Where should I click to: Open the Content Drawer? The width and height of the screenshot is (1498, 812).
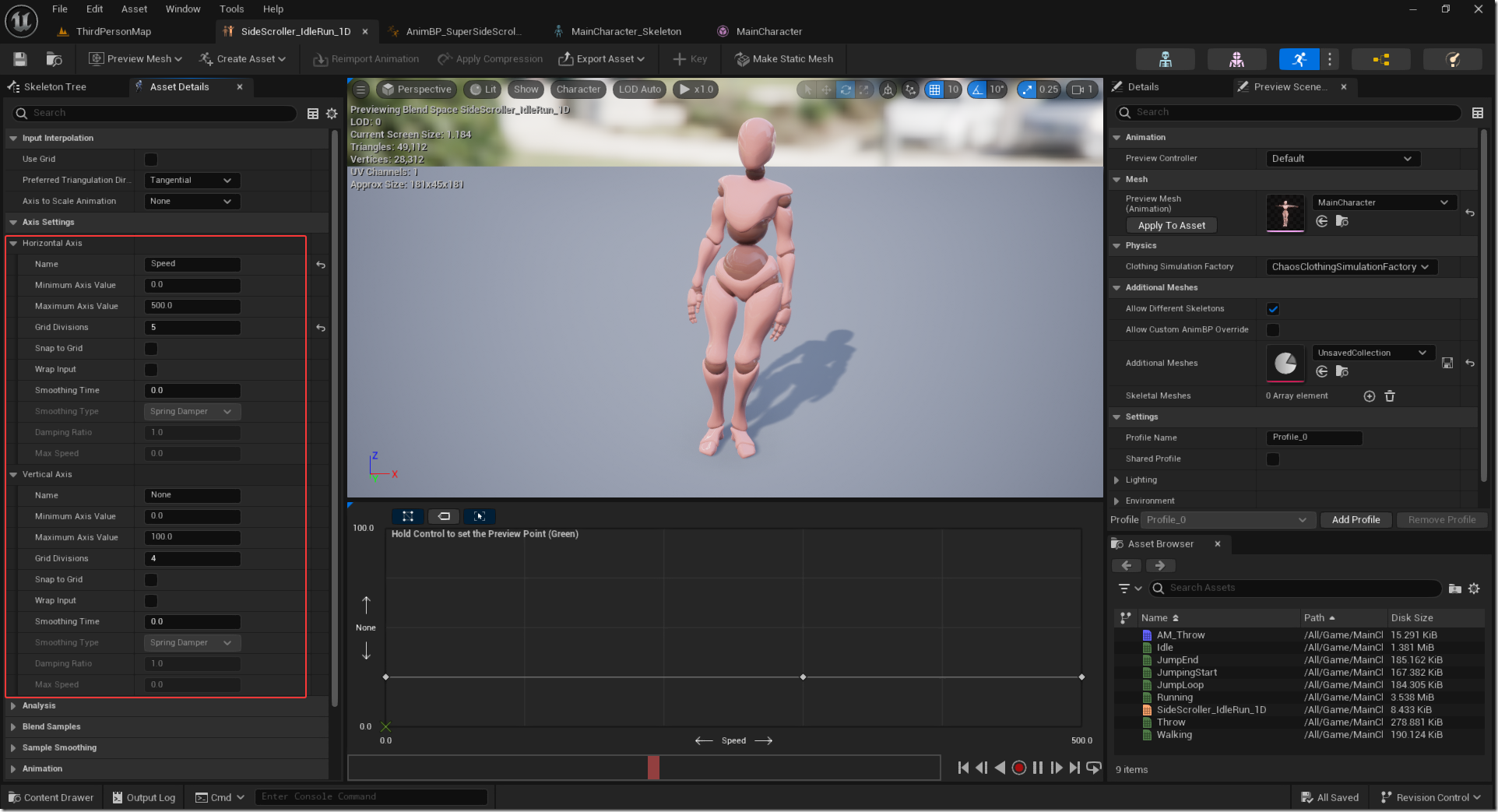(x=51, y=798)
